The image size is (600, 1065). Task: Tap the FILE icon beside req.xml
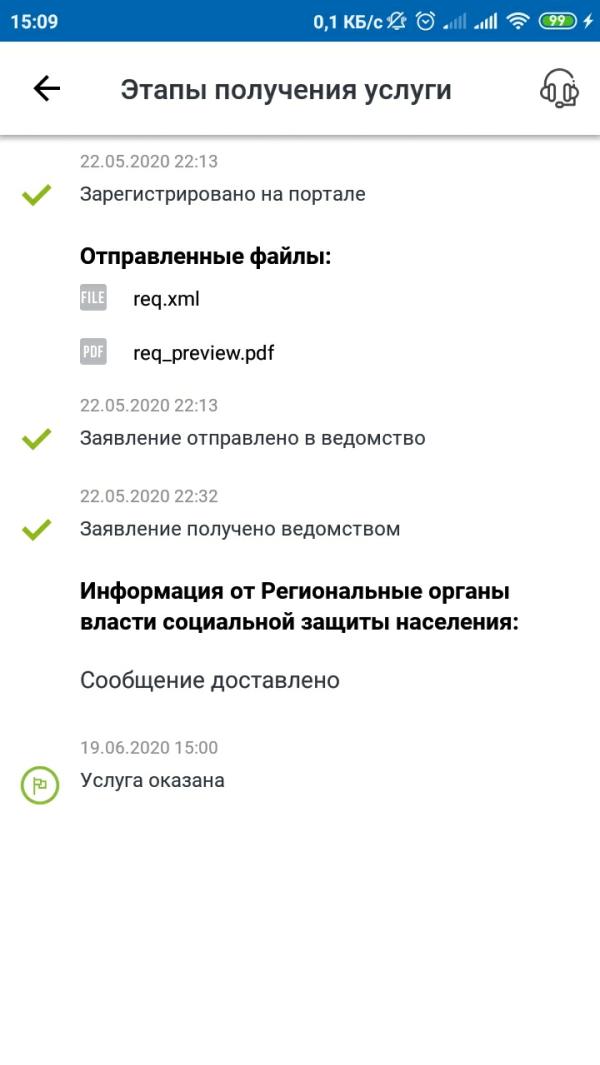[93, 298]
